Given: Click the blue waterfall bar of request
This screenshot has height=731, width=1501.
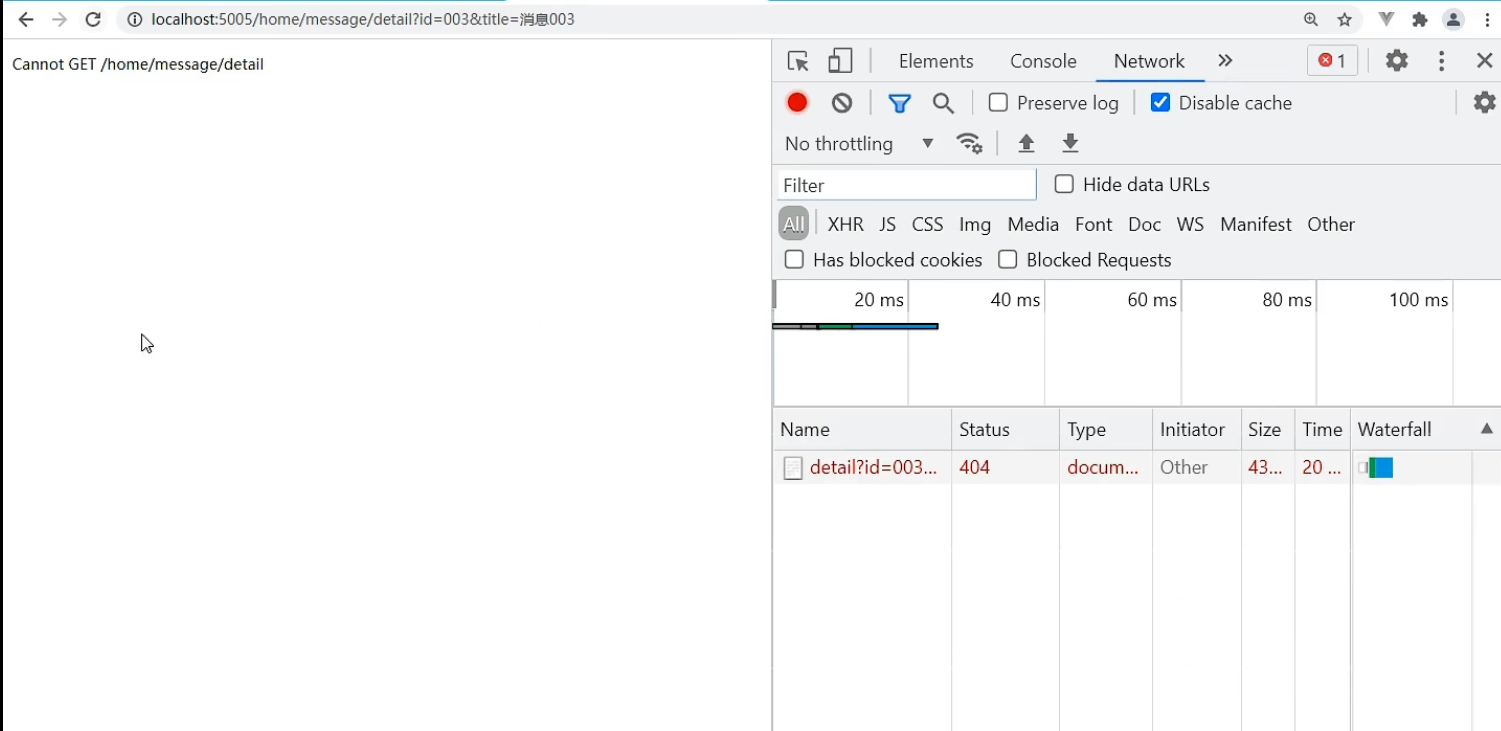Looking at the screenshot, I should click(x=1382, y=467).
